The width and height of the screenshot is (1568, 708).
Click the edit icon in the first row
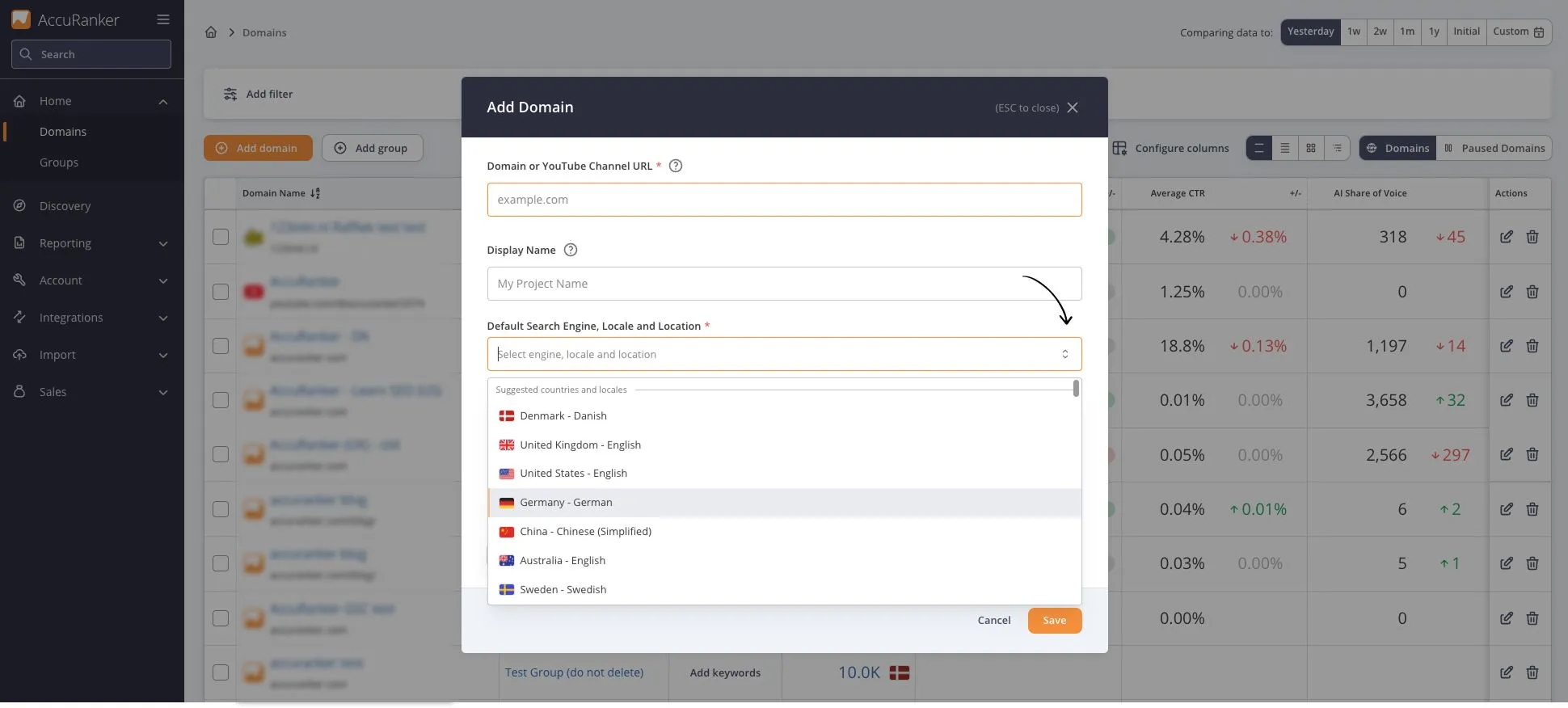tap(1507, 237)
